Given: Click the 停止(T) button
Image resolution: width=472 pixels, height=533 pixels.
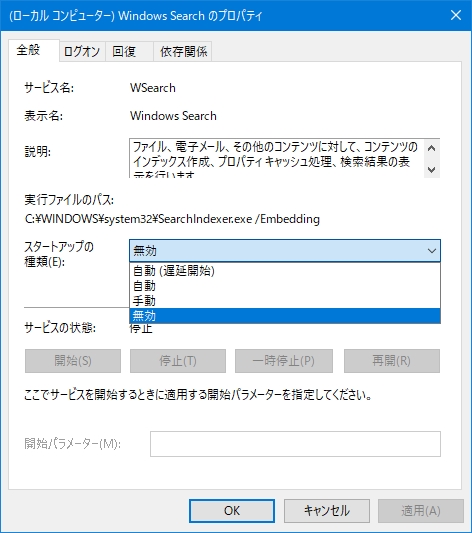Looking at the screenshot, I should [178, 361].
